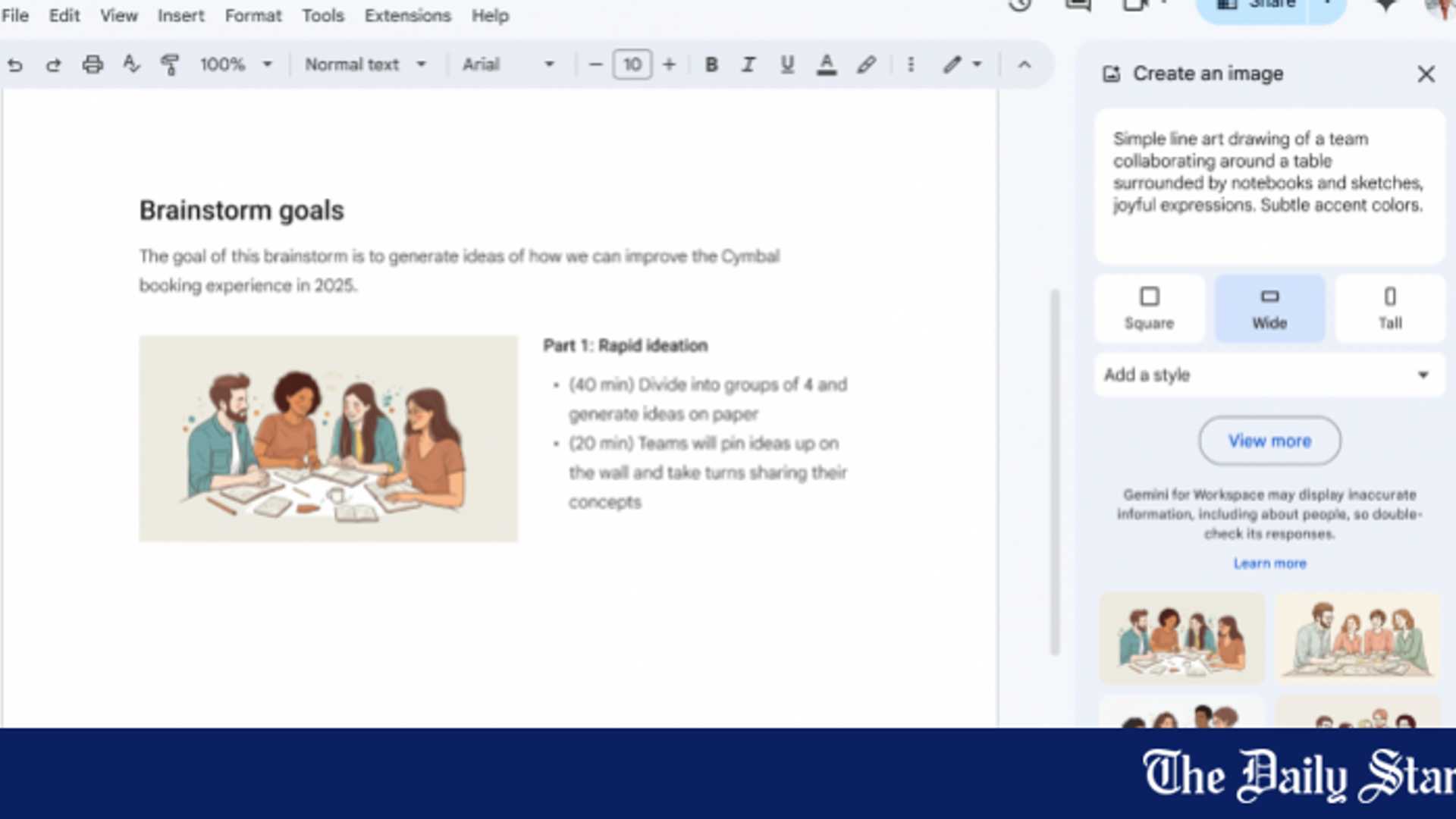Click the View more button
Viewport: 1456px width, 819px height.
coord(1269,441)
